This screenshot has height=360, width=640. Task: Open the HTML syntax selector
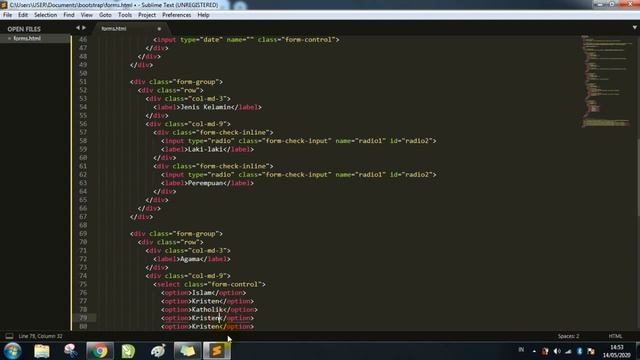615,336
